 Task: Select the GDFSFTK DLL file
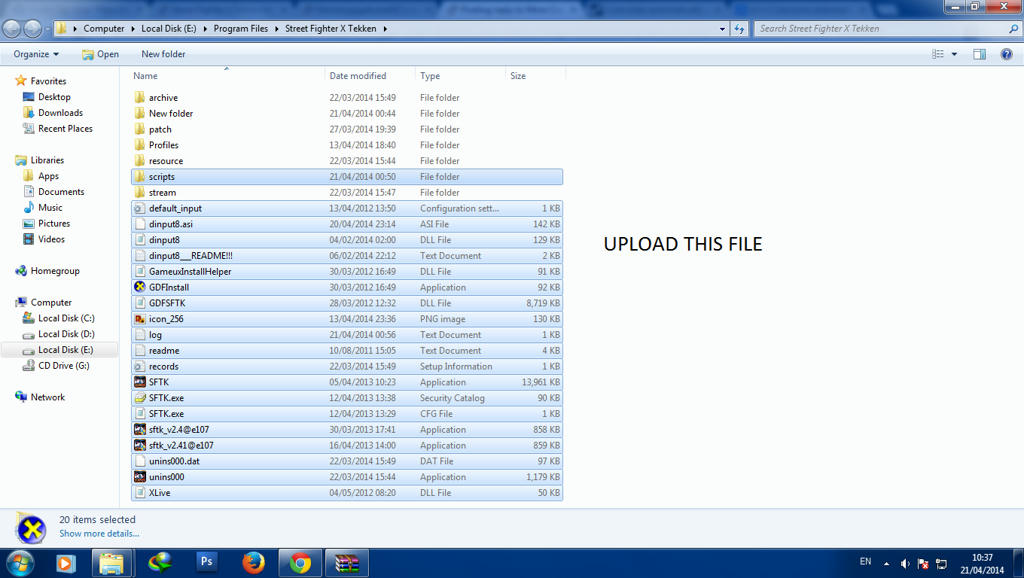tap(347, 303)
